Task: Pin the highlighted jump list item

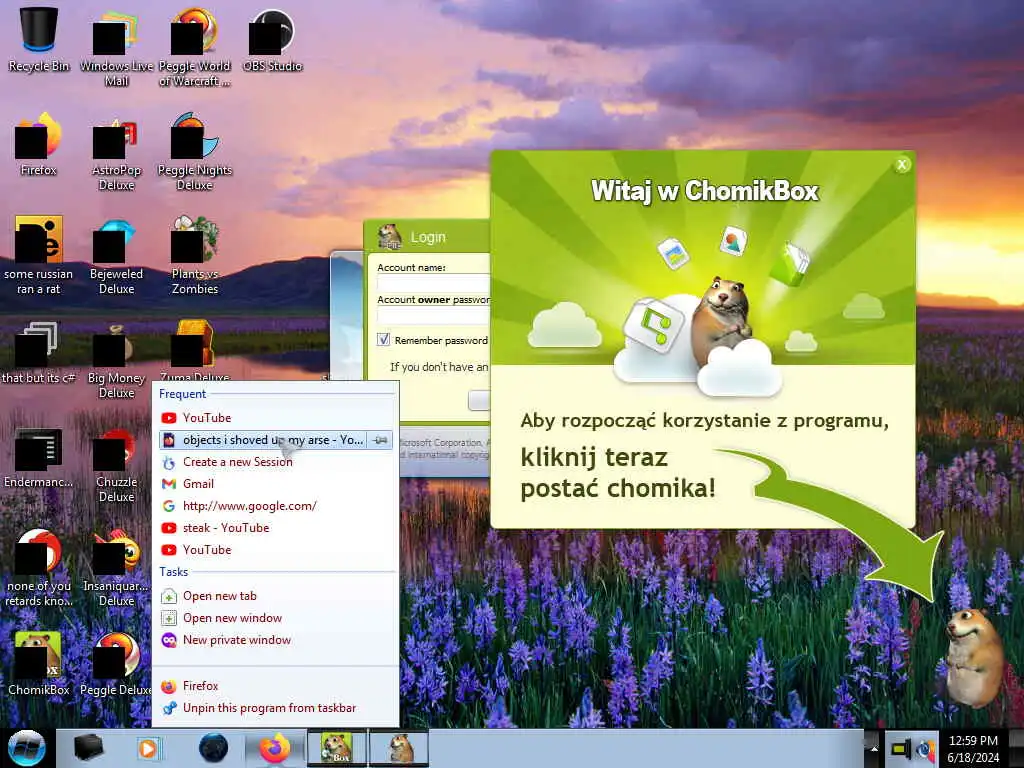Action: coord(379,440)
